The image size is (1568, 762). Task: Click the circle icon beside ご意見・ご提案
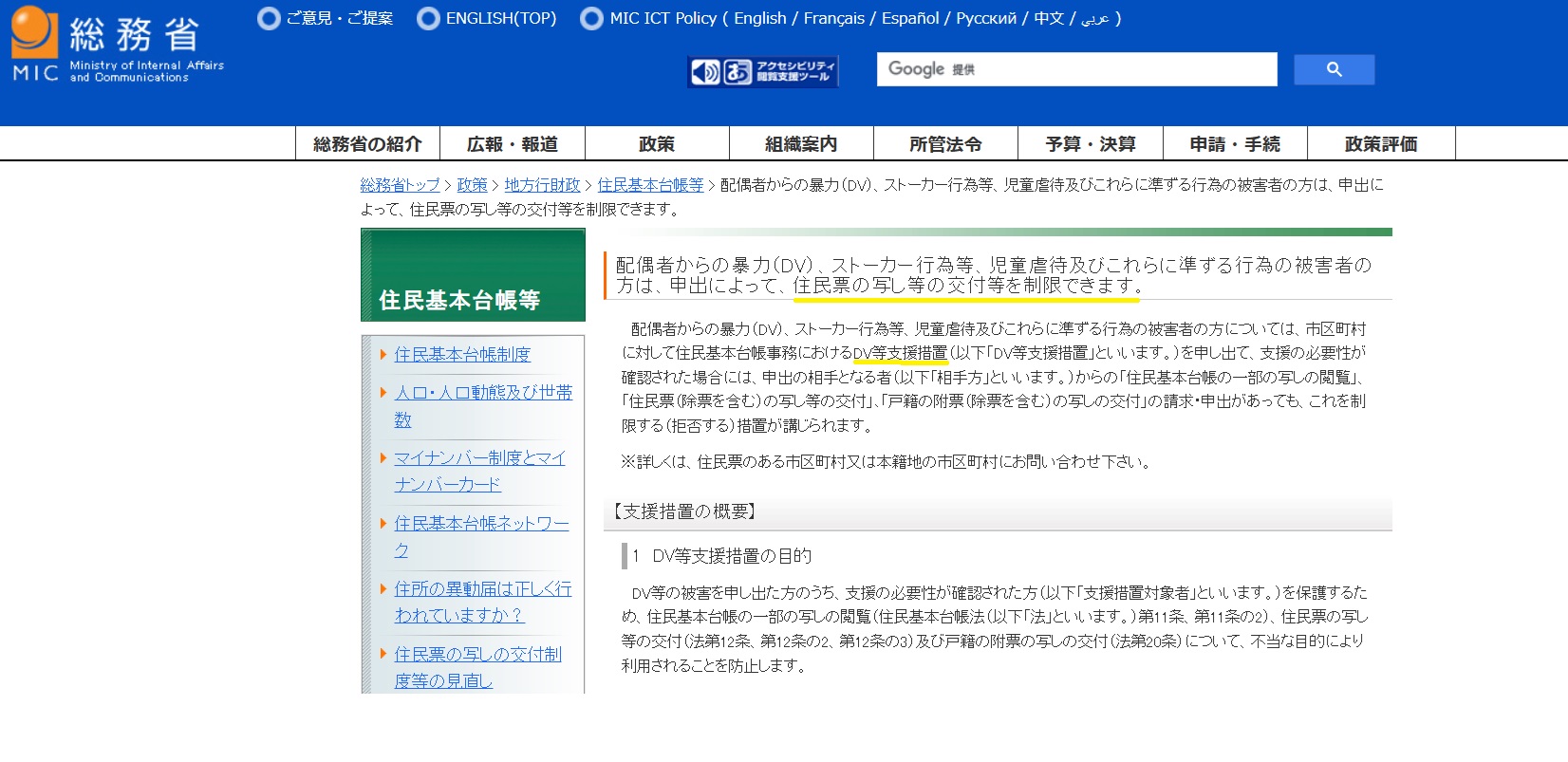click(269, 18)
